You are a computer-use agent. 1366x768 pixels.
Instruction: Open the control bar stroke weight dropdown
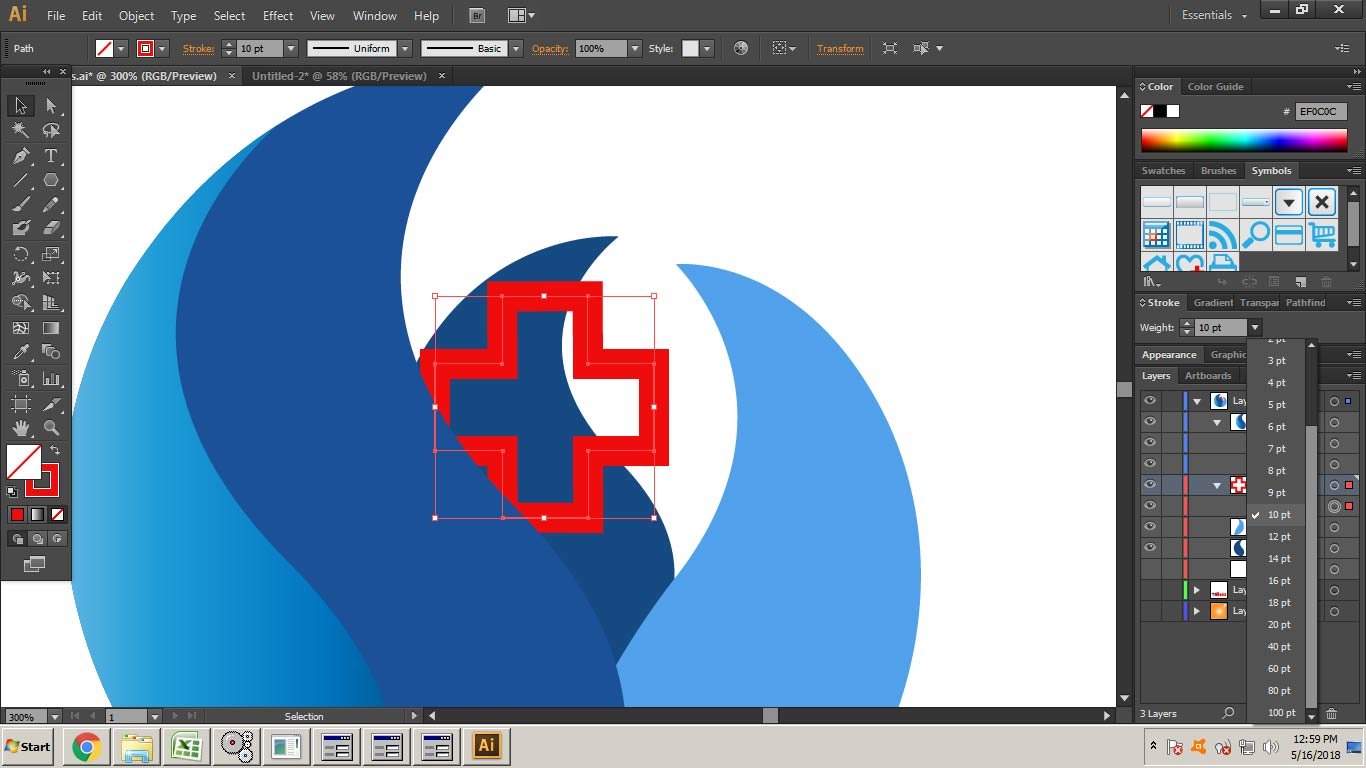[291, 48]
